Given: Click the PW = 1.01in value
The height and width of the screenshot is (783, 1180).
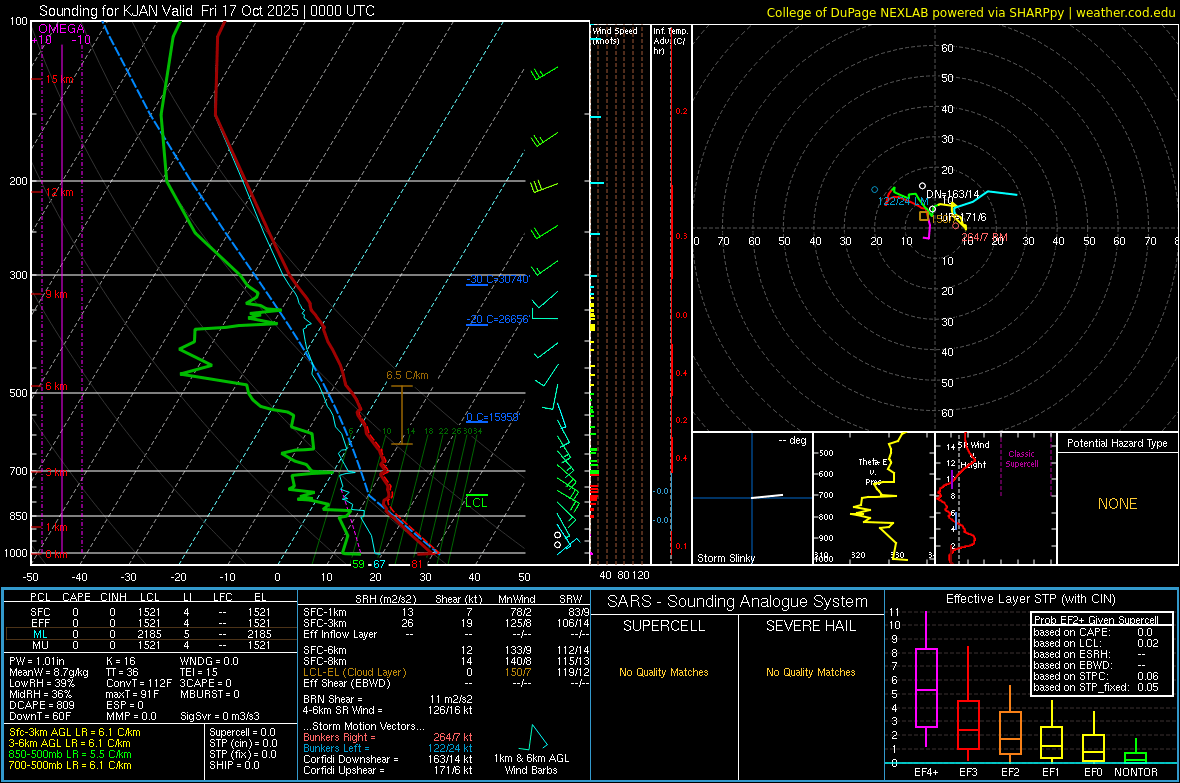Looking at the screenshot, I should tap(37, 661).
